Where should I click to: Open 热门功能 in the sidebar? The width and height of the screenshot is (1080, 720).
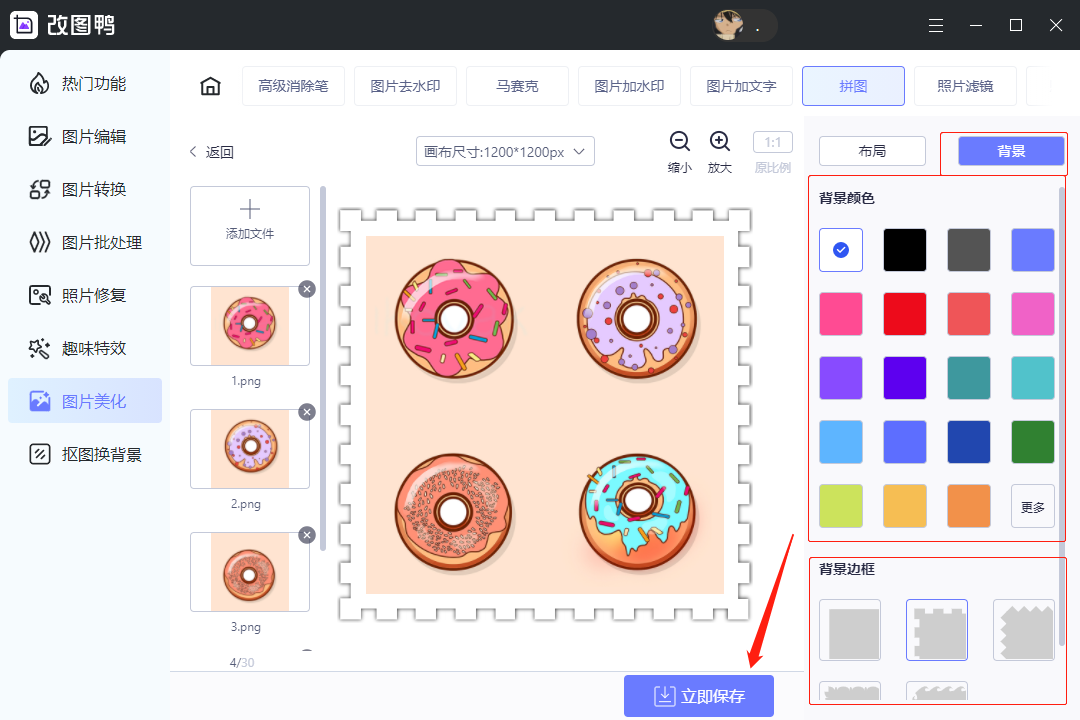click(85, 84)
